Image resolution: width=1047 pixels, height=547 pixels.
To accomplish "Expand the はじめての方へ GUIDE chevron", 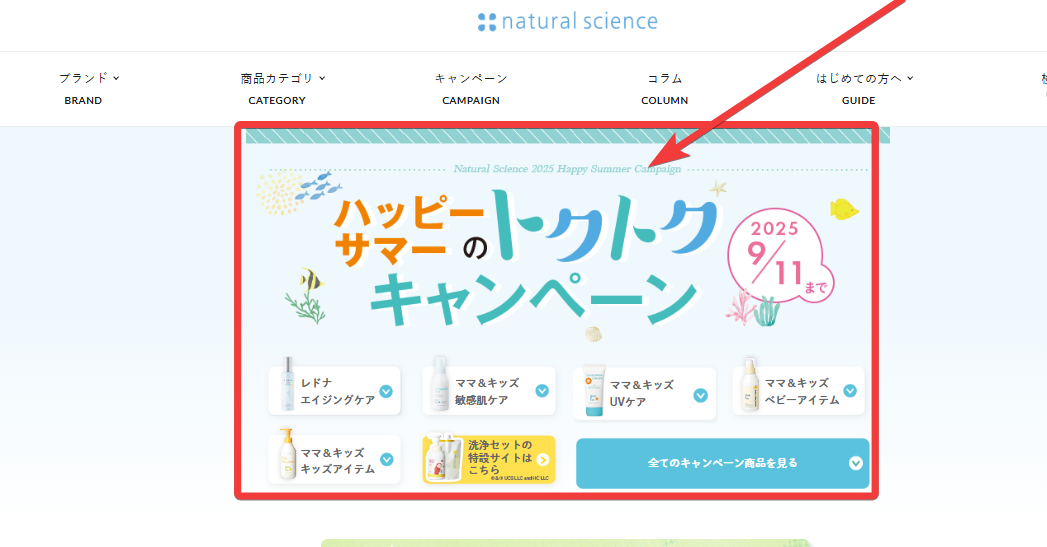I will click(909, 78).
